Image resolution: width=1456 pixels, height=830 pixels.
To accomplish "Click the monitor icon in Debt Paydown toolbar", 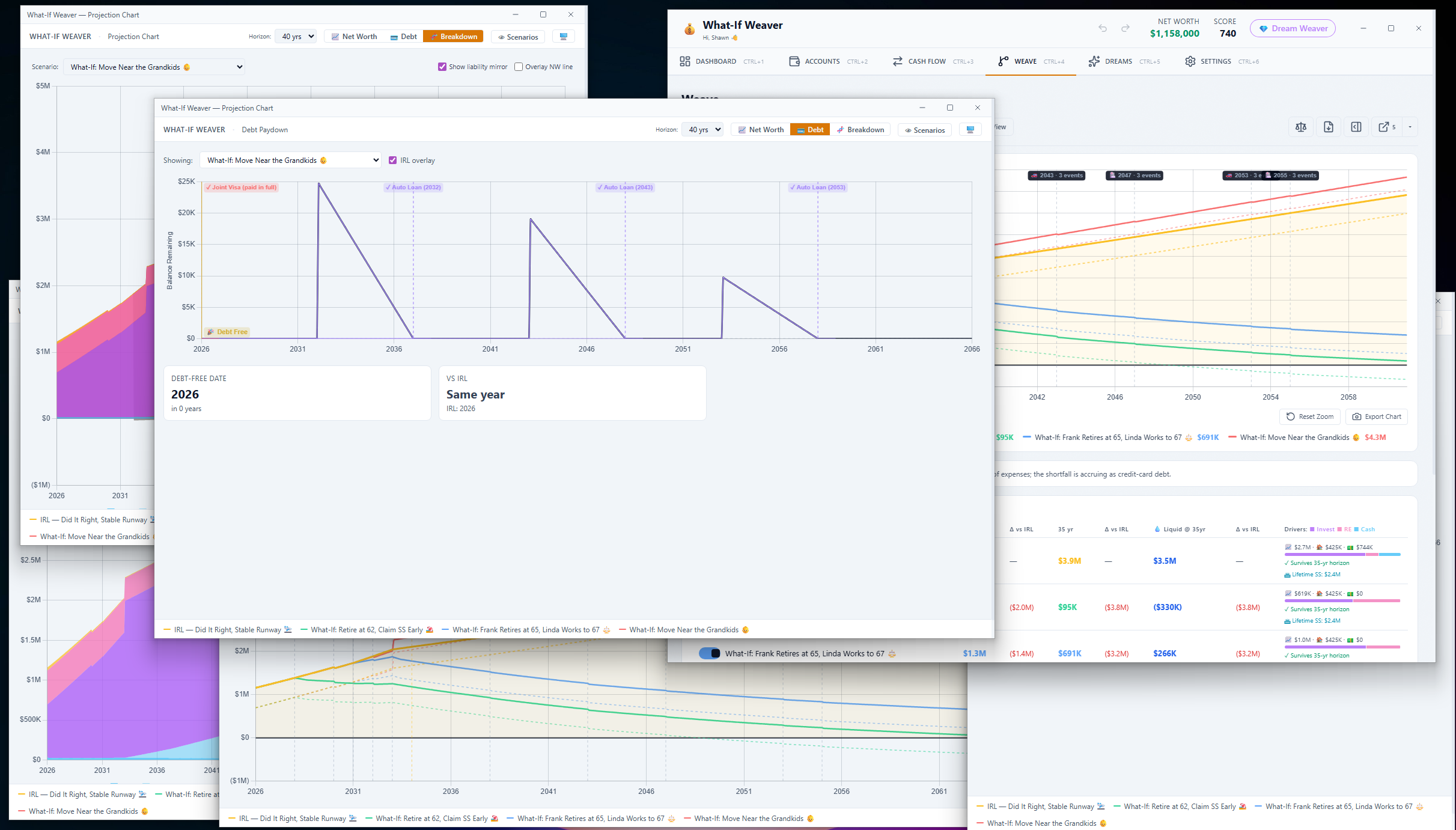I will coord(970,130).
